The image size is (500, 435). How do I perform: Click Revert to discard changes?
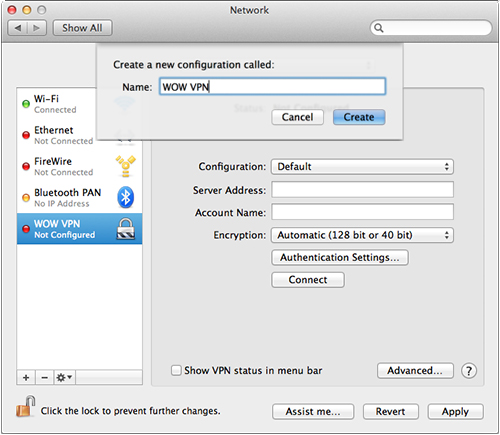click(391, 412)
